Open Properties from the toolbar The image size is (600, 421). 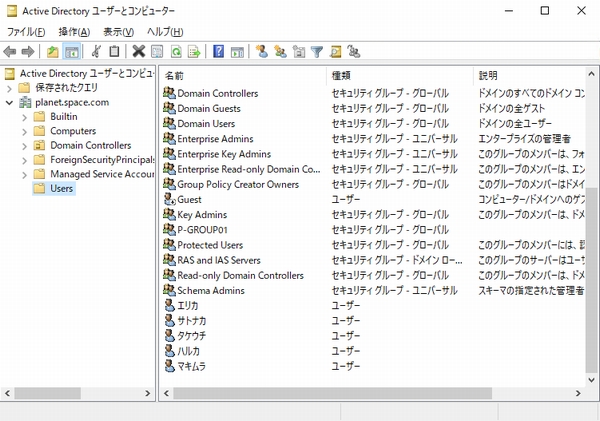click(x=157, y=51)
